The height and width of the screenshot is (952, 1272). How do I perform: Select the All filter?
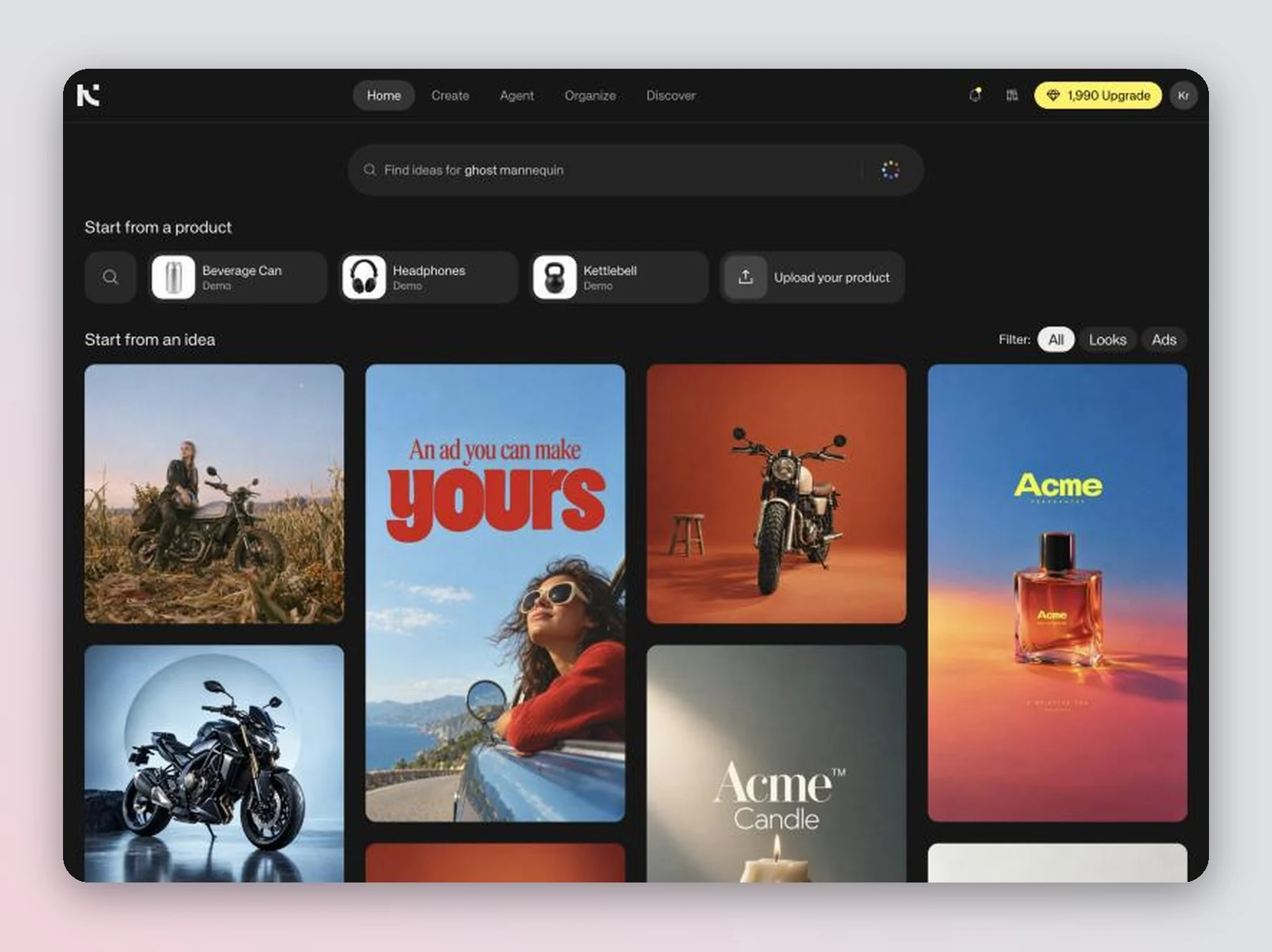pyautogui.click(x=1056, y=340)
